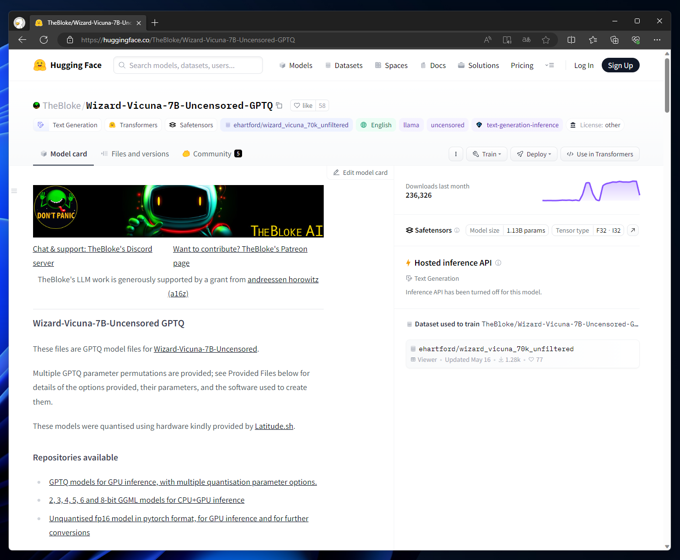Click the Hugging Face logo
The height and width of the screenshot is (560, 680).
(x=67, y=65)
